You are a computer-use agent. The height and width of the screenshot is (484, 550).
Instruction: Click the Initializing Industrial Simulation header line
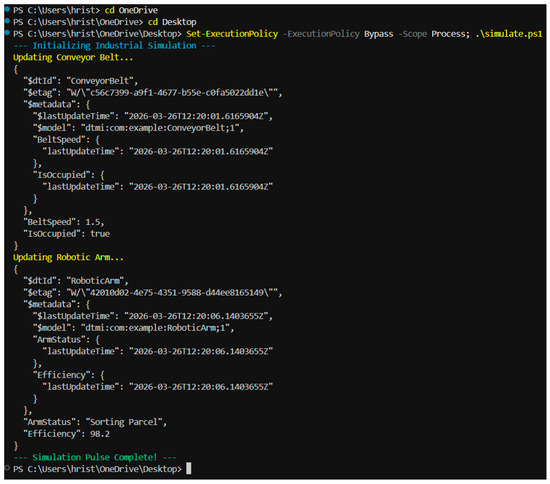[x=114, y=46]
